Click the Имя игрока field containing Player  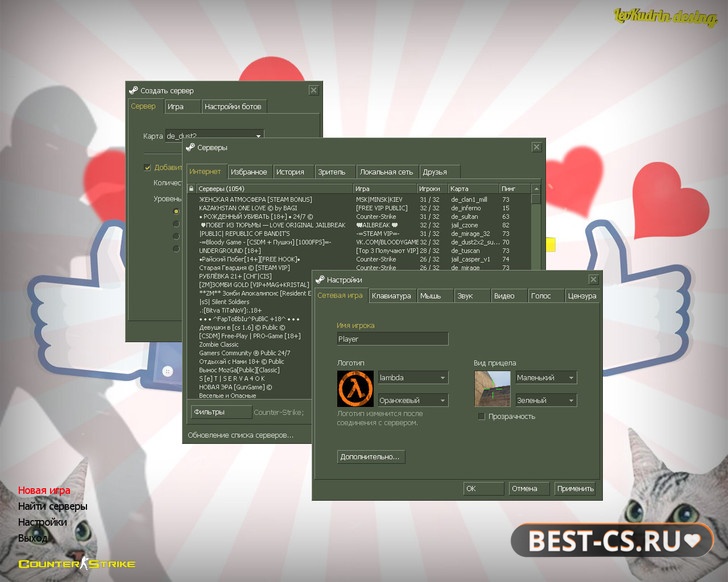[393, 339]
